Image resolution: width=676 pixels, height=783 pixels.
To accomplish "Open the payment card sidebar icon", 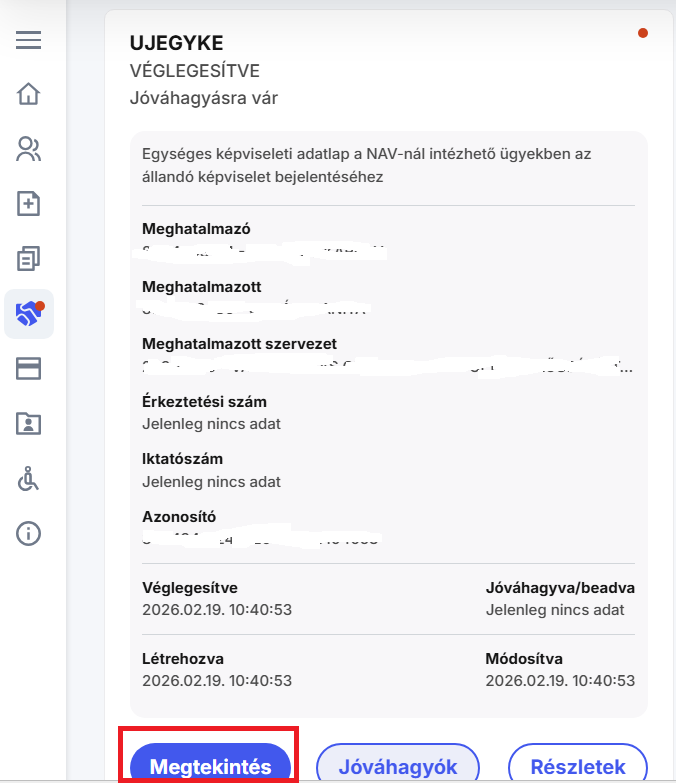I will 28,369.
